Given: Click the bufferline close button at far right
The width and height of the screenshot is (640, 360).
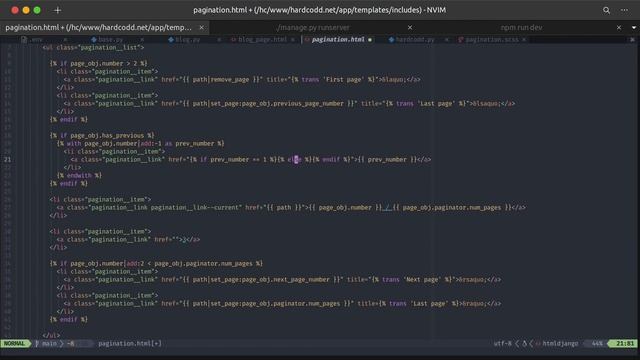Looking at the screenshot, I should tap(632, 40).
